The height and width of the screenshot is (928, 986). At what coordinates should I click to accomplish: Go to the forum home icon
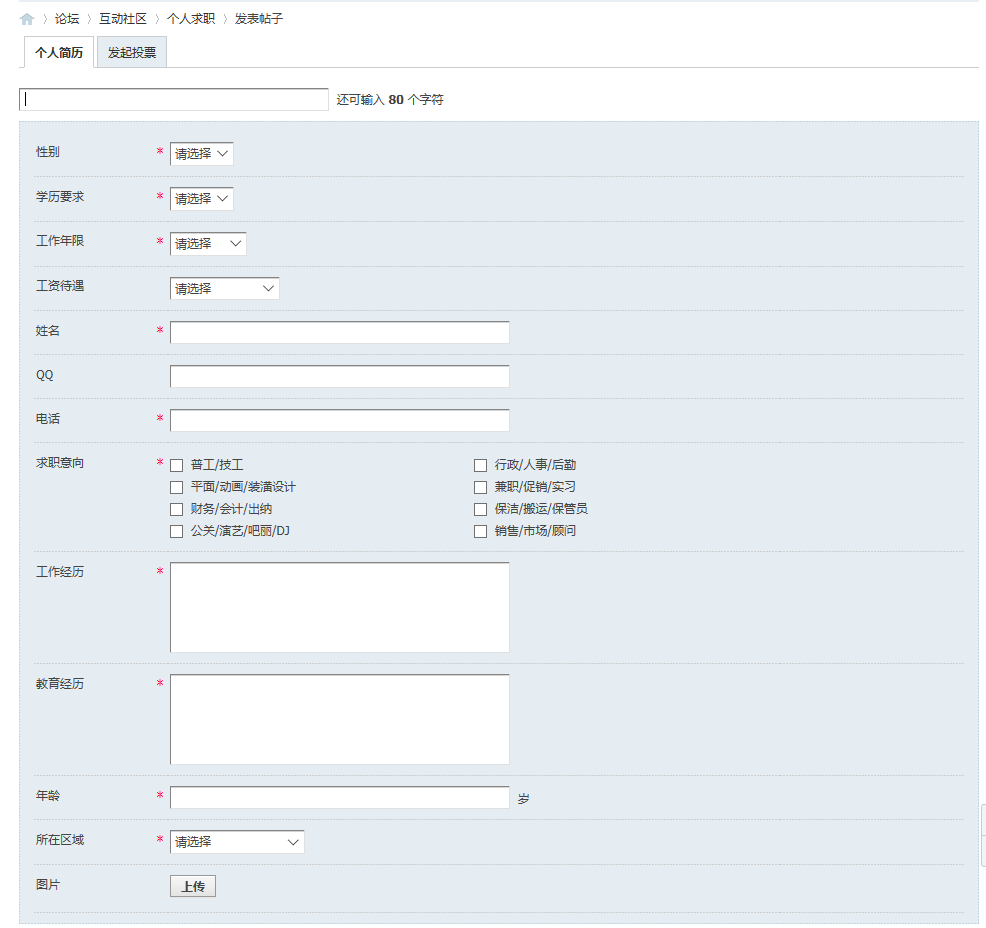coord(26,19)
